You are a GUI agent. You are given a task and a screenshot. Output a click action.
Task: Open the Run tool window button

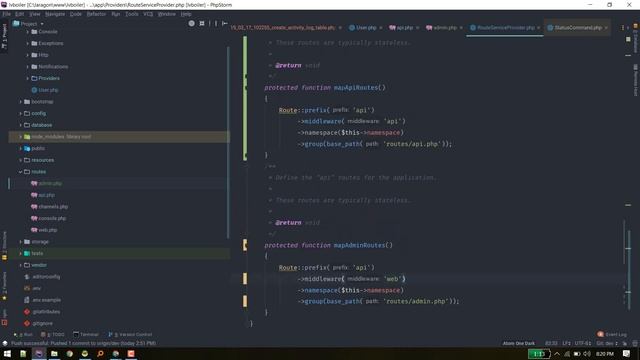click(x=23, y=334)
